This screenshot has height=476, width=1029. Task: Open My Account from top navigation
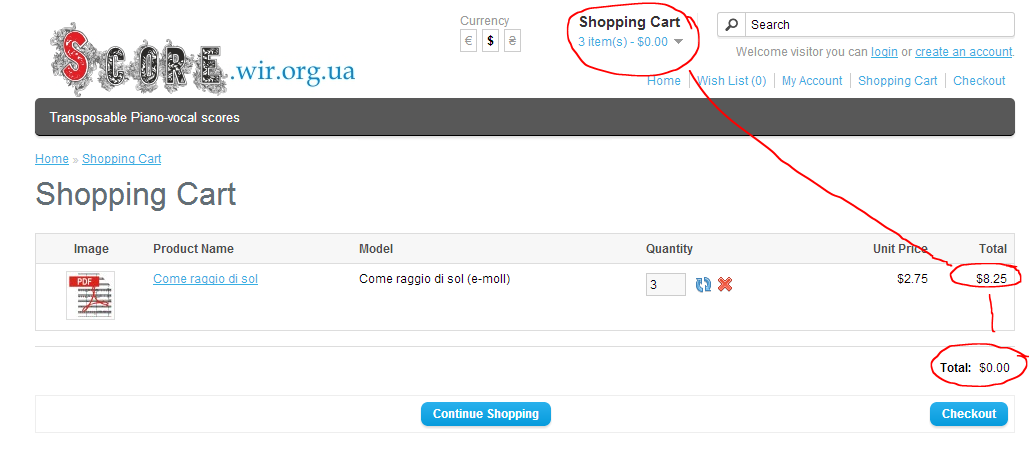[x=812, y=81]
